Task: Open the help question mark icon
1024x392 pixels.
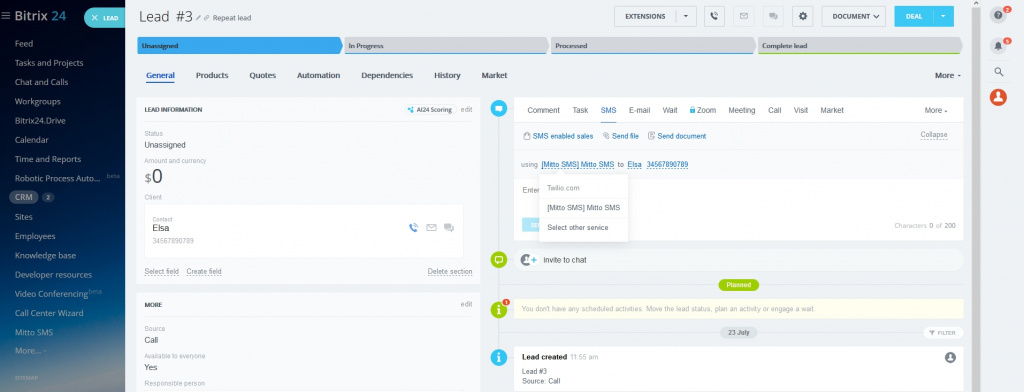Action: coord(998,15)
